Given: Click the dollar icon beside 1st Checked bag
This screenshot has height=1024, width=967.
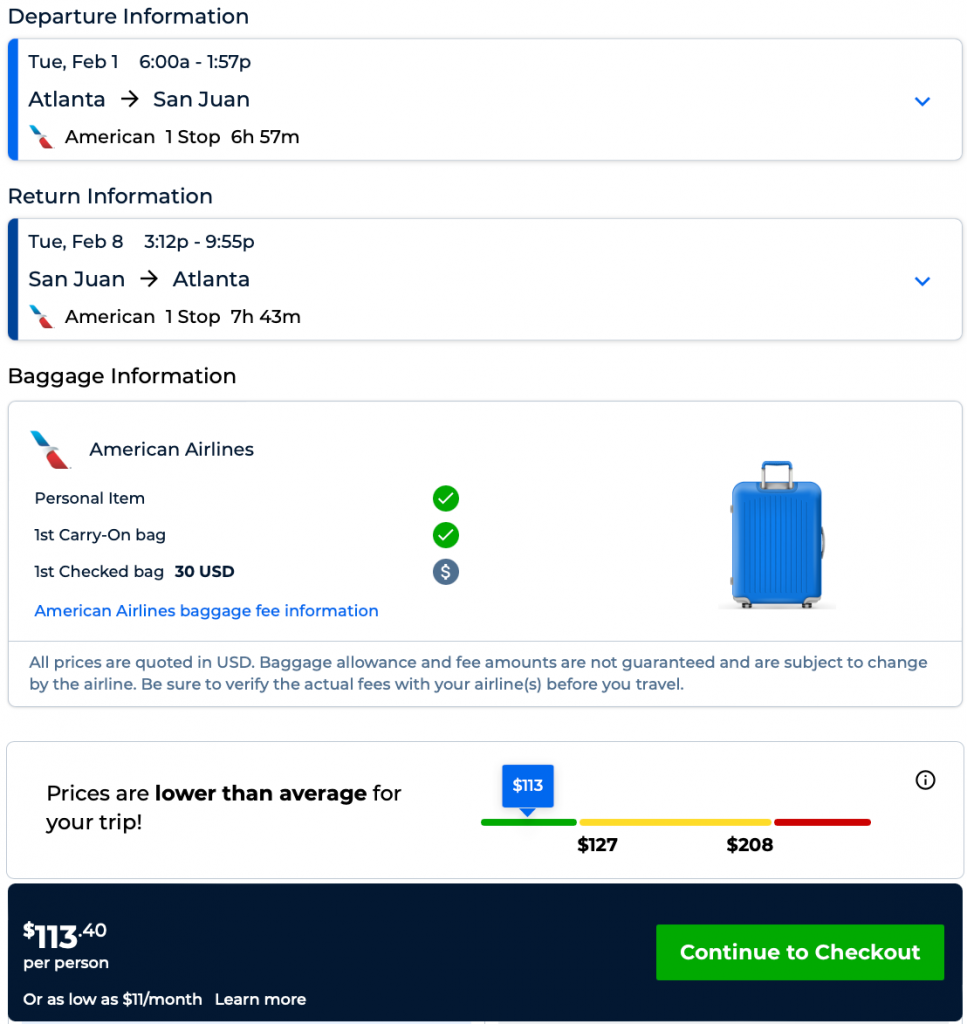Looking at the screenshot, I should click(x=446, y=572).
